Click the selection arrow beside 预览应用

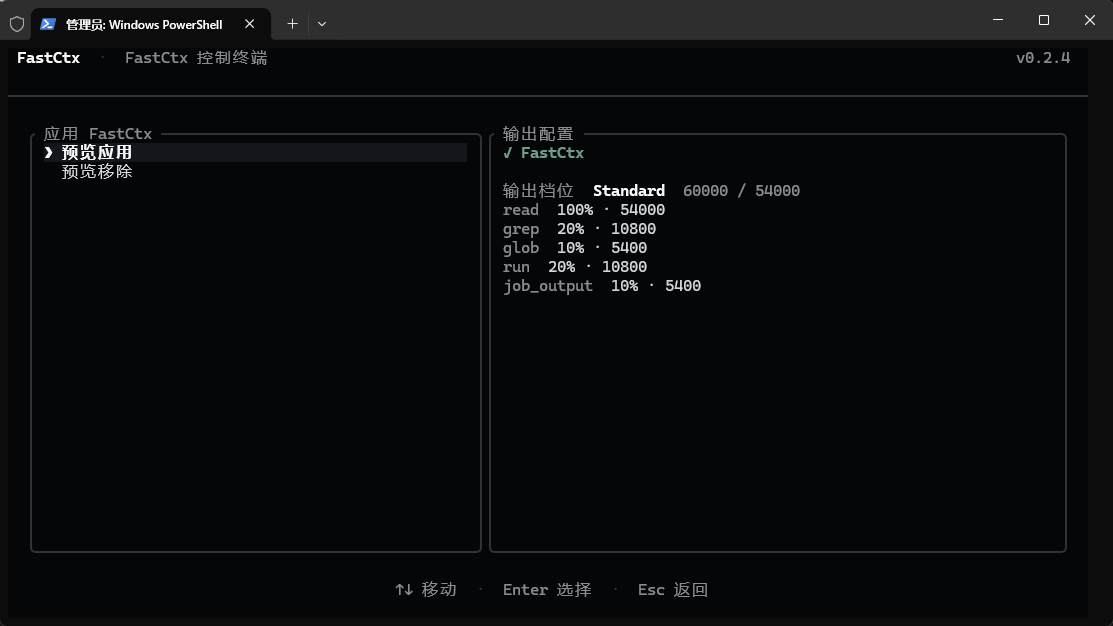click(48, 153)
